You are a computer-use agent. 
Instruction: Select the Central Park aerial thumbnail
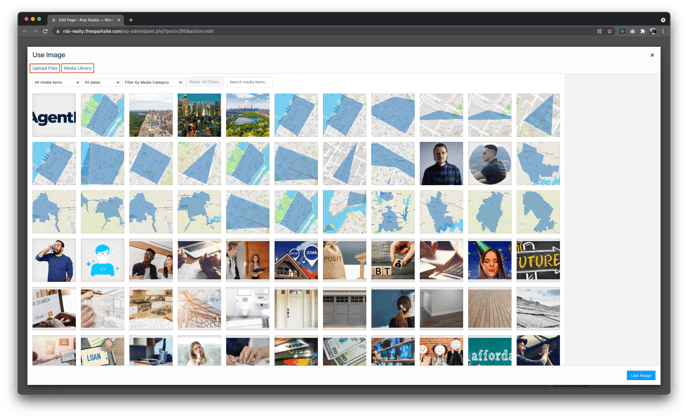pos(247,115)
